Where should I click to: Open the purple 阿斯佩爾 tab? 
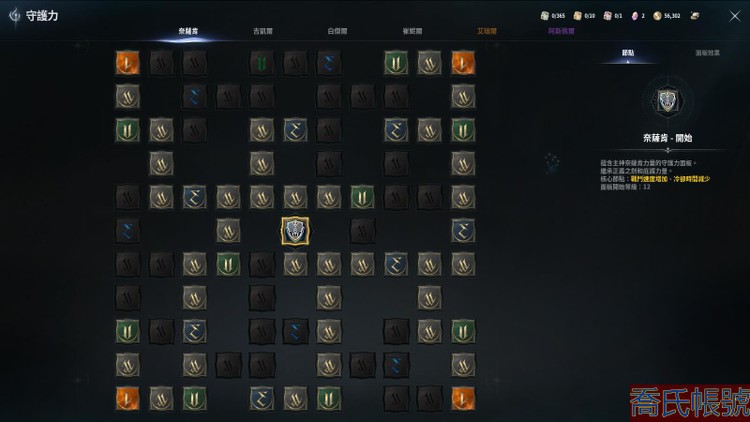point(561,31)
